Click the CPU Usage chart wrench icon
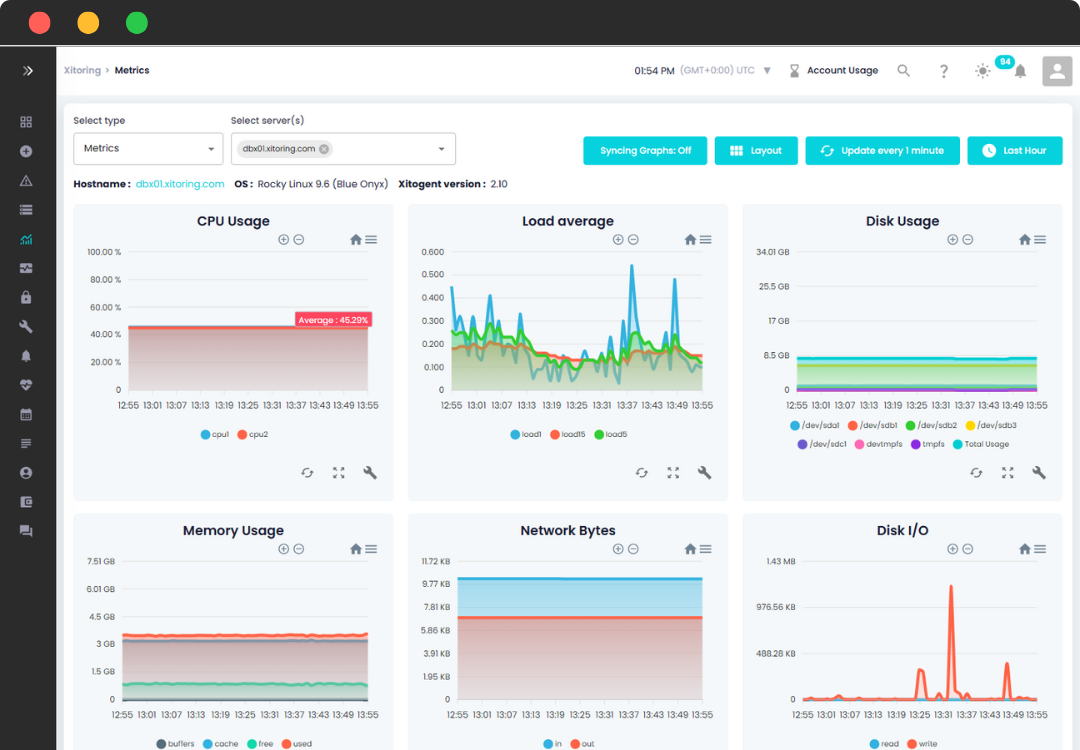Screen dimensions: 1080x750 click(370, 473)
